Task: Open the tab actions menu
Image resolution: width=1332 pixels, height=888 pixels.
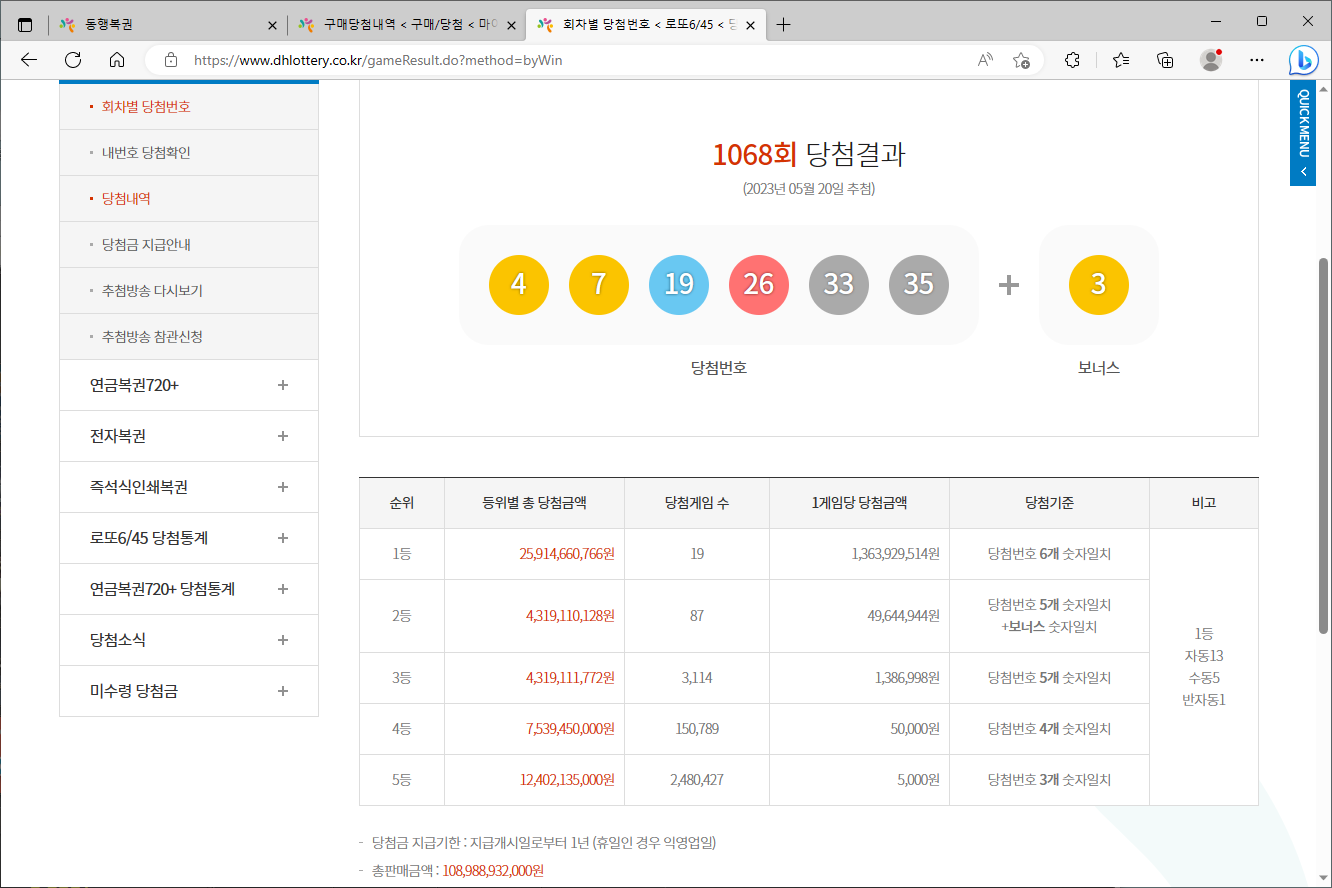Action: [x=25, y=25]
